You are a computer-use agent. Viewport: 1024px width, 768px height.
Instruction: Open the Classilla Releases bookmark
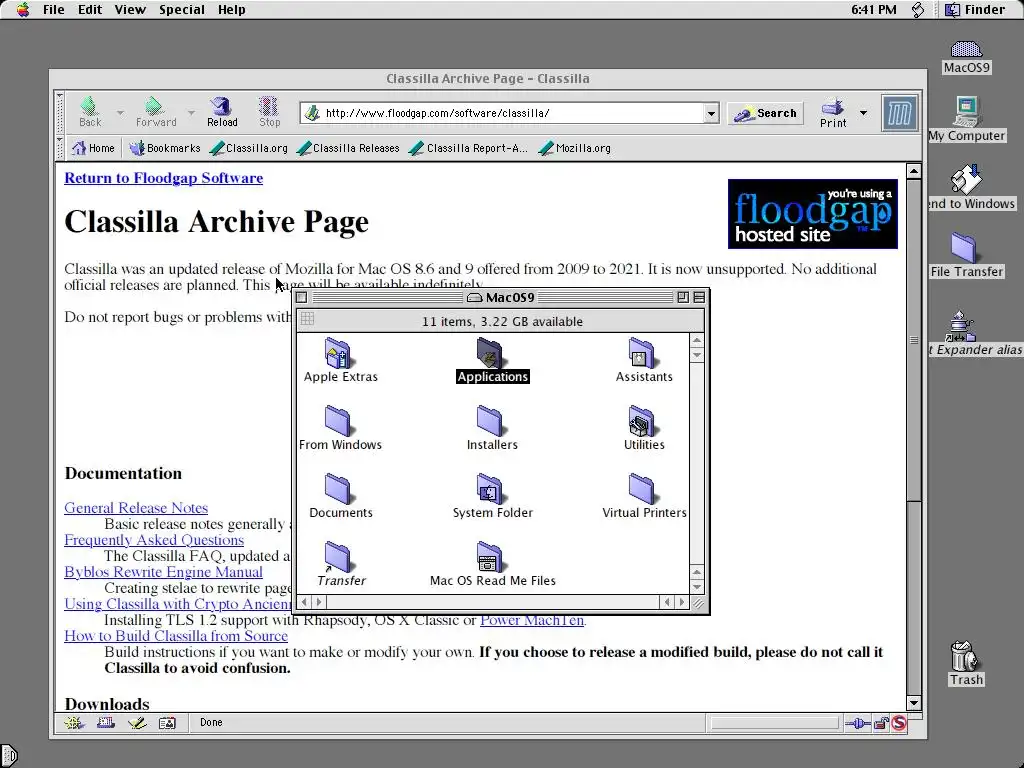(348, 148)
